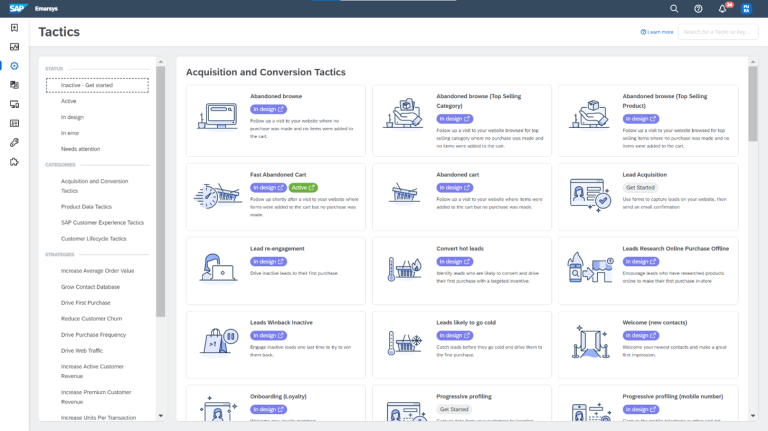Screen dimensions: 768x431
Task: Open In design badge for Abandoned browse
Action: [x=268, y=108]
